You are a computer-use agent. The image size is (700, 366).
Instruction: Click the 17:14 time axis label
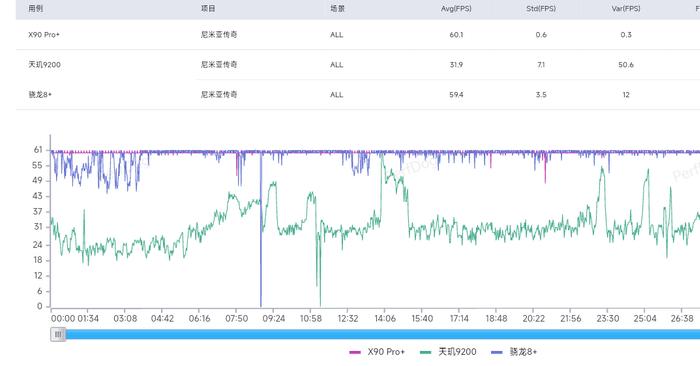pos(459,319)
